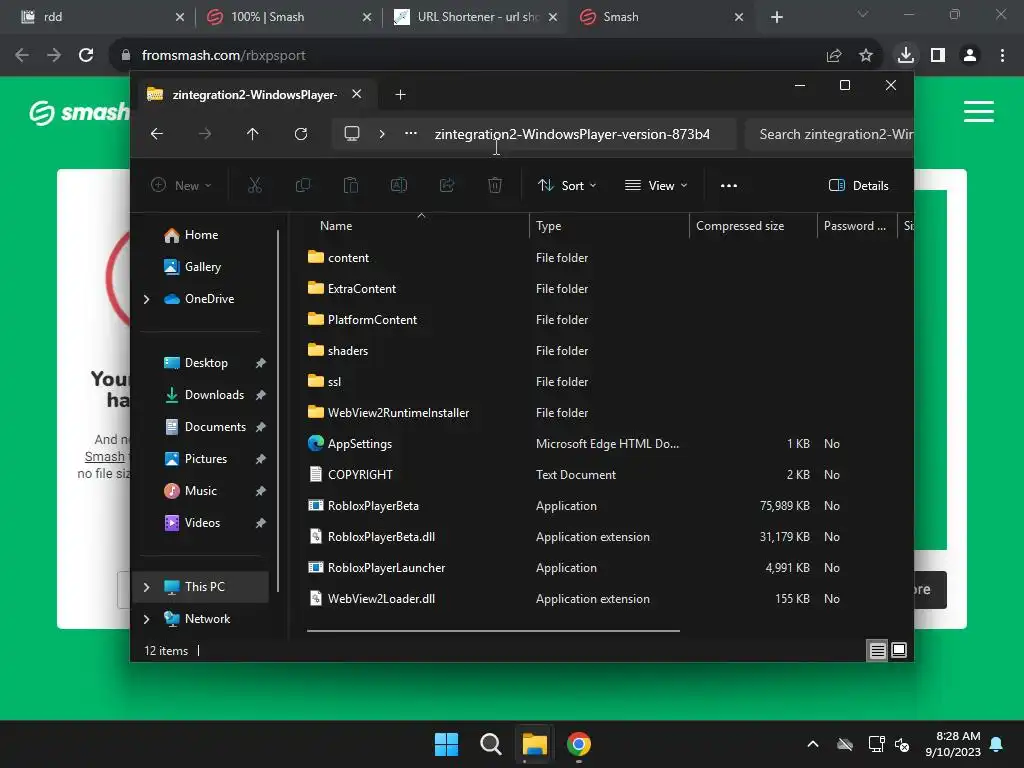Click the horizontal scrollbar in file list

click(x=493, y=631)
